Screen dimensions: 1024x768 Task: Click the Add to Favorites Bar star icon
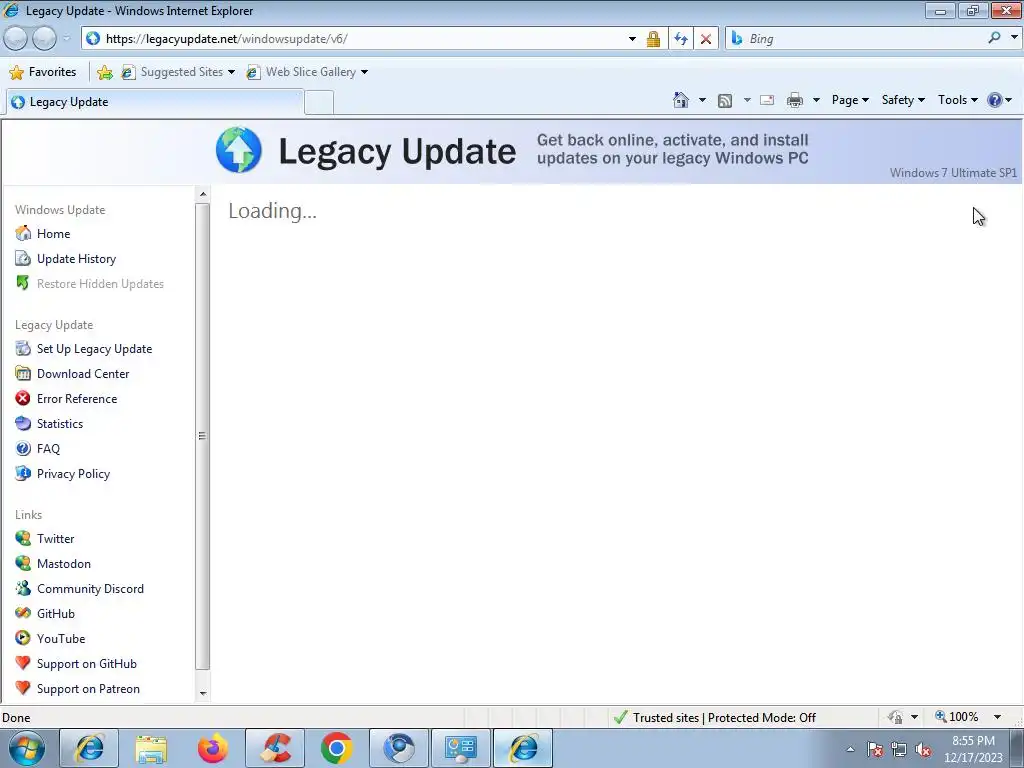pos(104,72)
